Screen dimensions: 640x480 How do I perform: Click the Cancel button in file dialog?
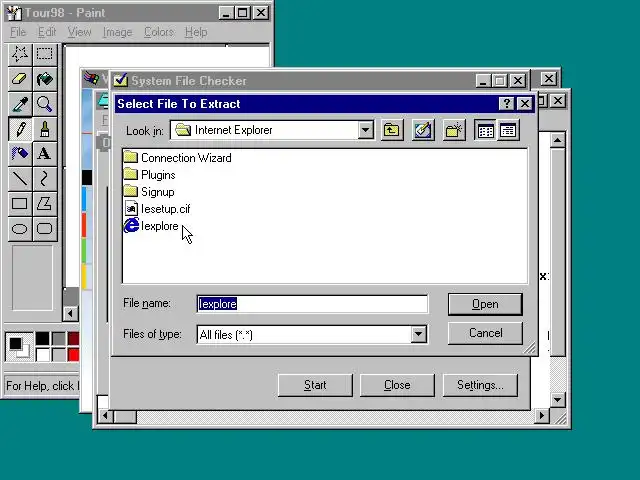coord(485,333)
